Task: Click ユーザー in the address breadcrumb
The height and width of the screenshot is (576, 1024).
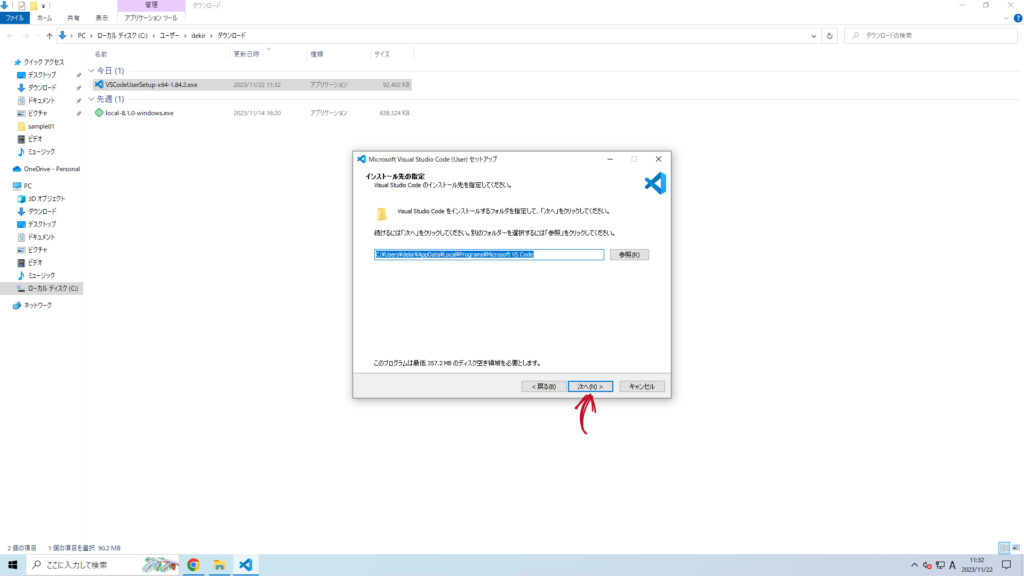Action: 169,36
